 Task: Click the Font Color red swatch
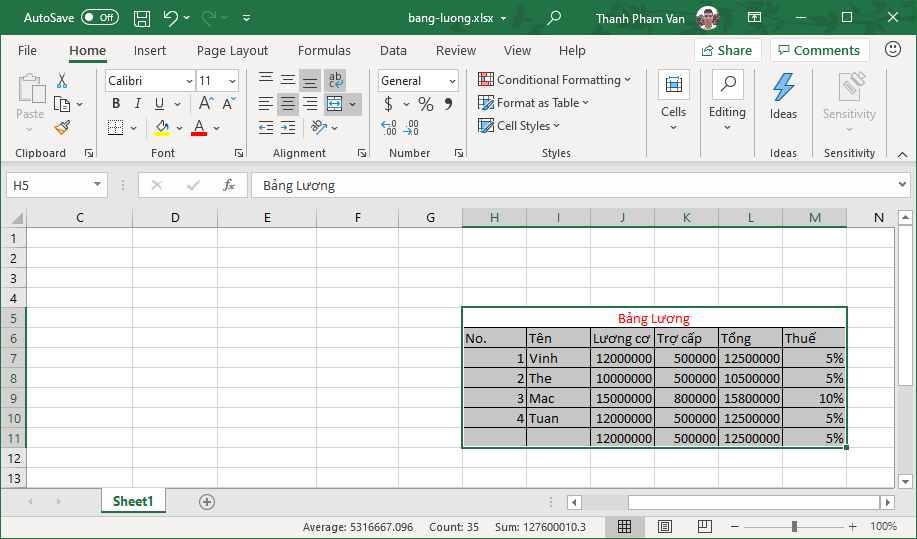click(x=199, y=128)
